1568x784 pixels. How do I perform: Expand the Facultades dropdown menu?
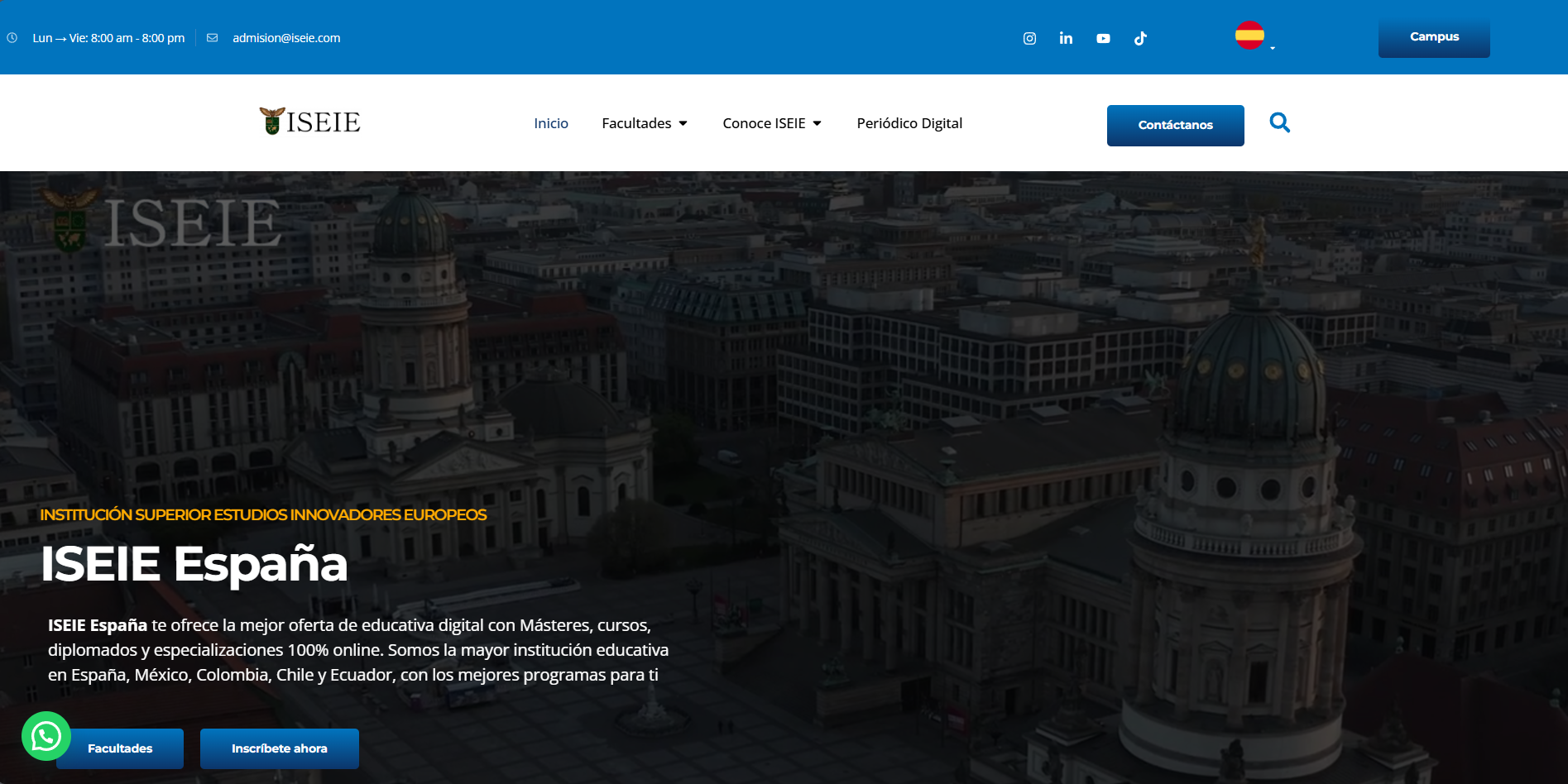(644, 123)
